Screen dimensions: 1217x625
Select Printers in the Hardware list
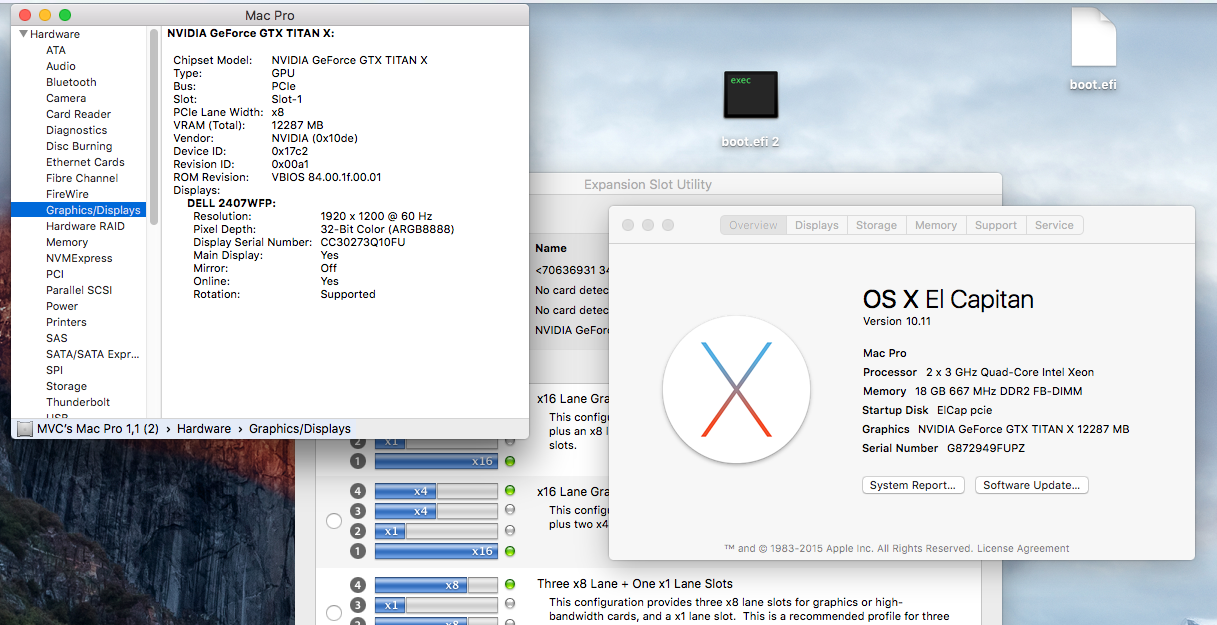pos(66,322)
